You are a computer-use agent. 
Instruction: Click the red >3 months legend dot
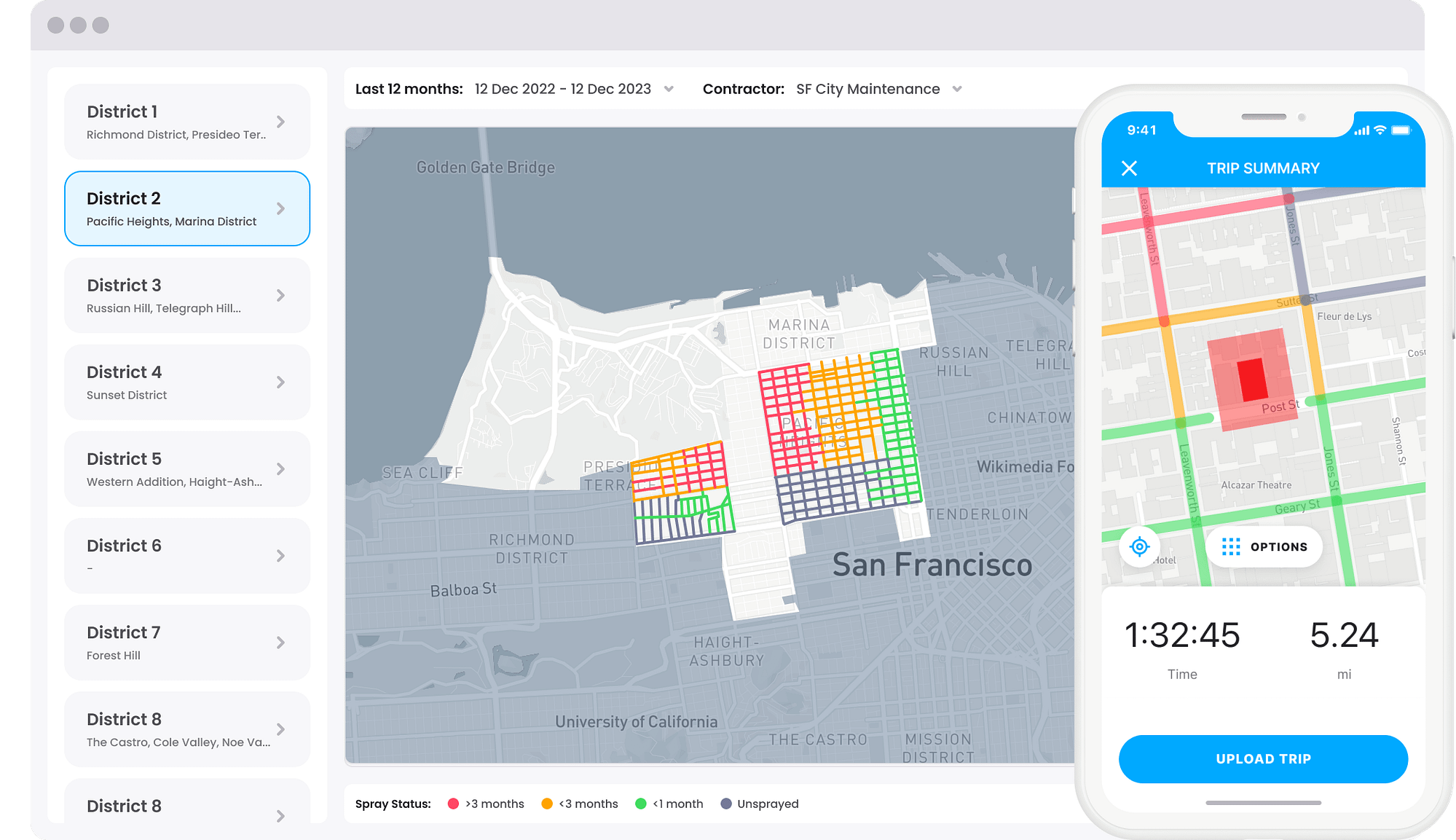453,804
